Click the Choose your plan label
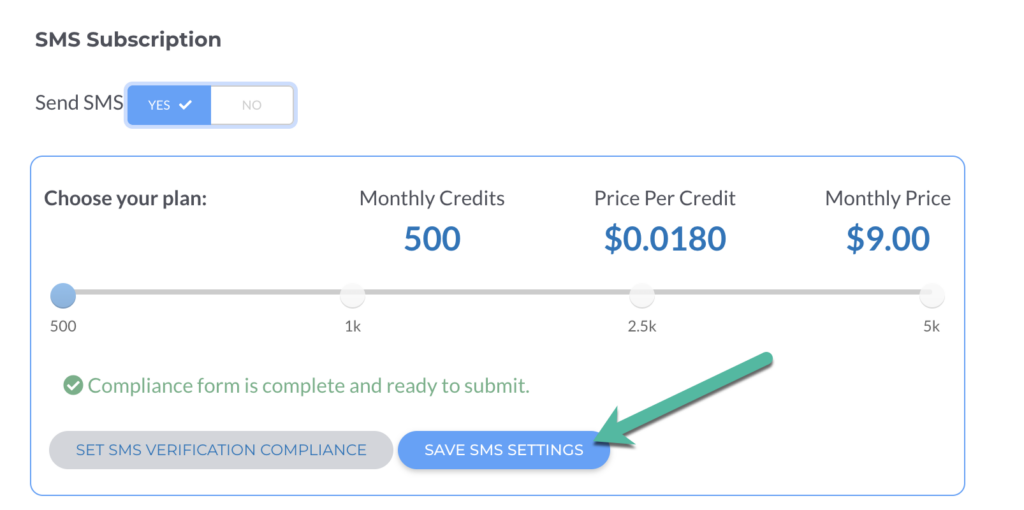The height and width of the screenshot is (510, 1024). [x=125, y=198]
